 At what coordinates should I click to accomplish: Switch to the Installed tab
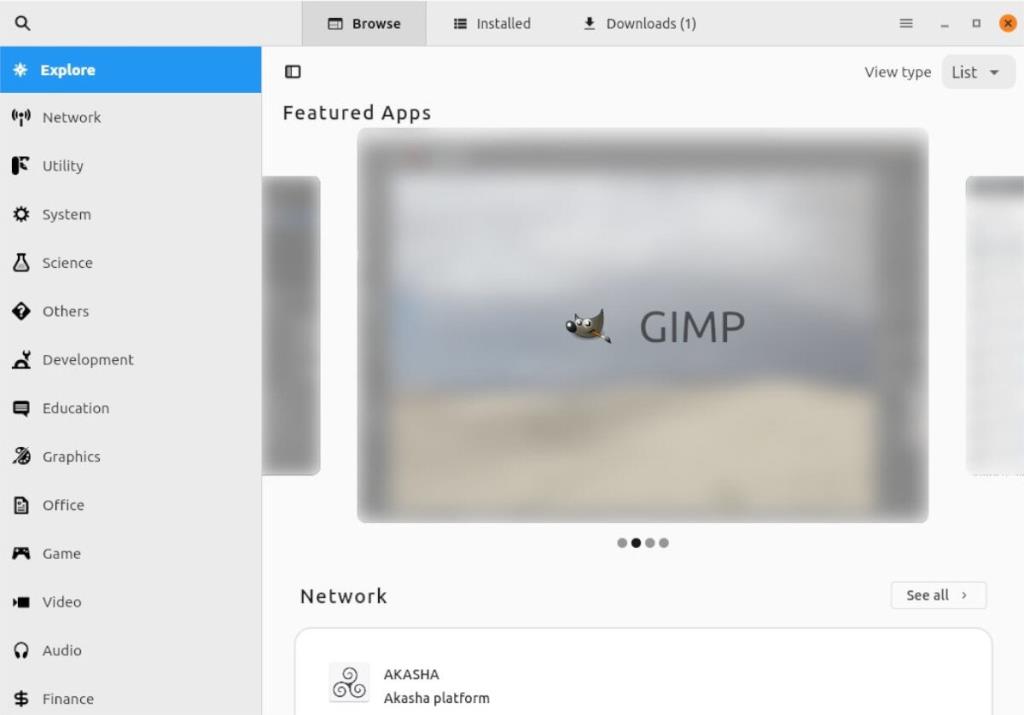tap(491, 22)
